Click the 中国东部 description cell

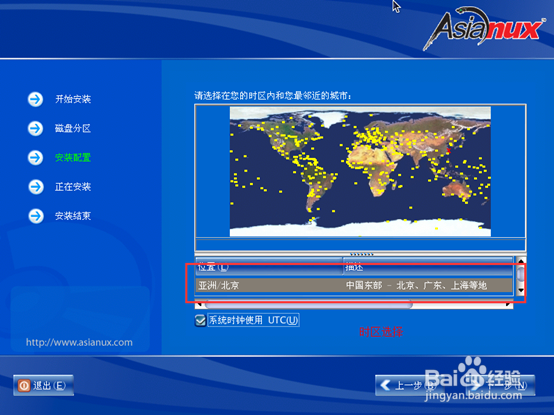pos(416,285)
